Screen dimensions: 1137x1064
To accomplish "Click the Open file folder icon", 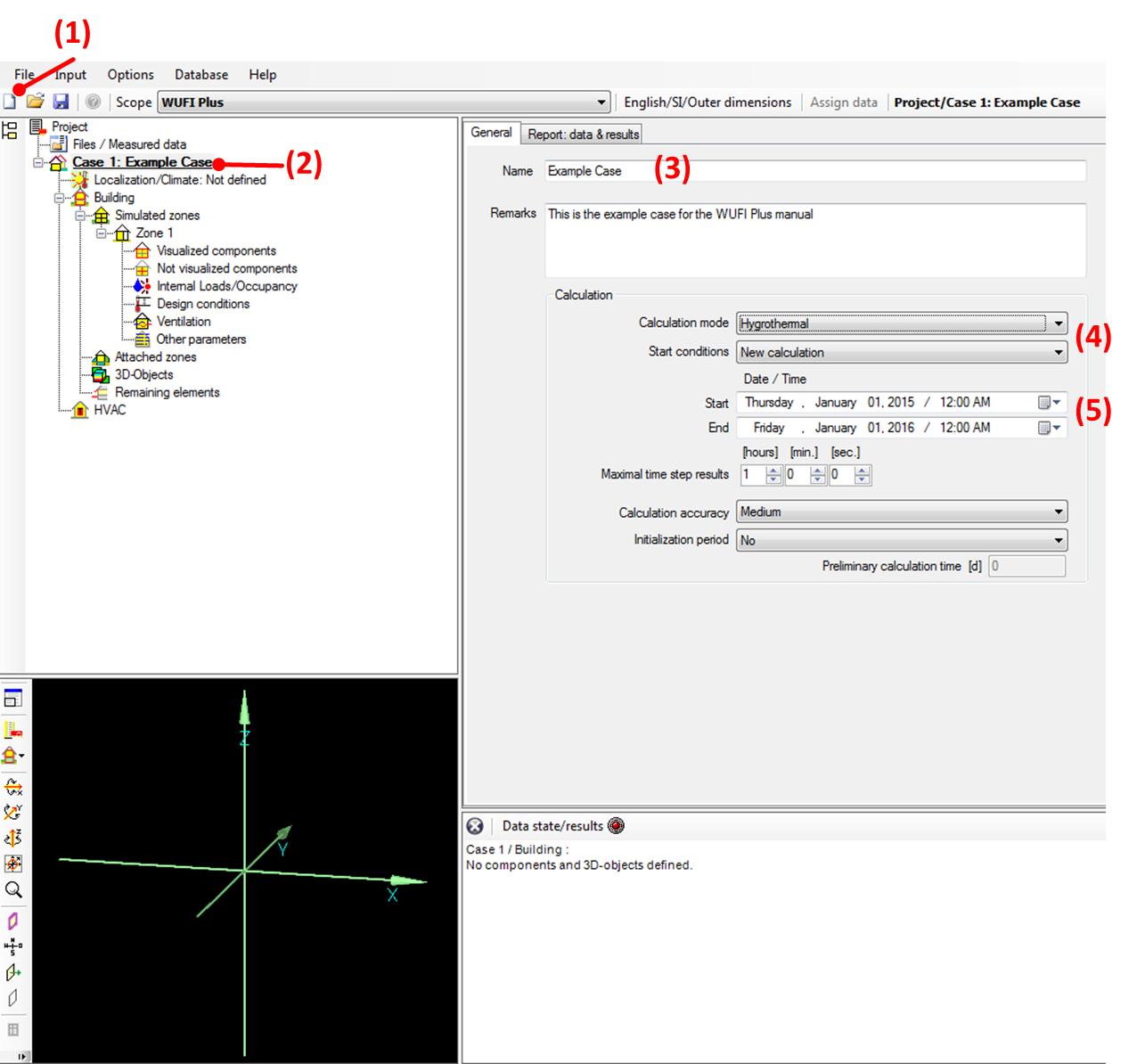I will point(36,102).
